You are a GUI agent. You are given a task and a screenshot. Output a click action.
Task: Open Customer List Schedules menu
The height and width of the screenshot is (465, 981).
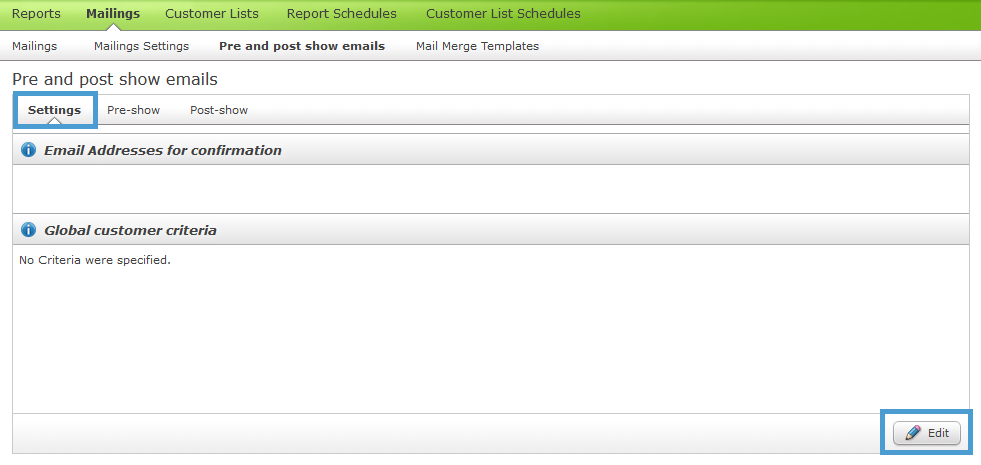coord(503,14)
